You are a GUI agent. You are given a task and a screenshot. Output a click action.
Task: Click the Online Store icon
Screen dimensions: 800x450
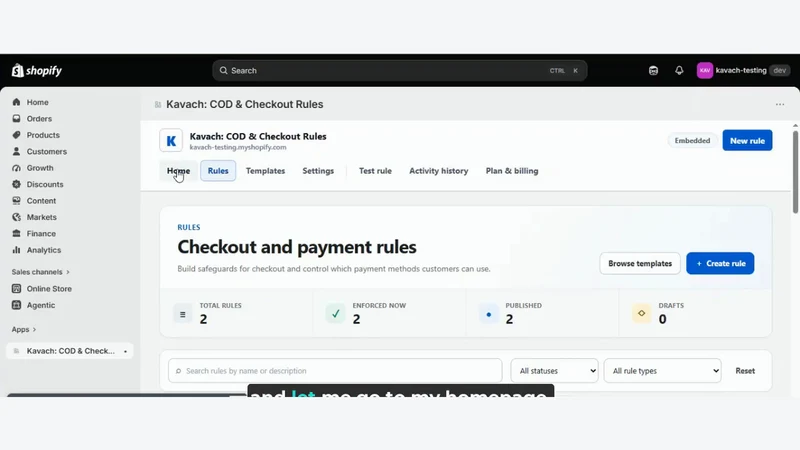tap(16, 288)
